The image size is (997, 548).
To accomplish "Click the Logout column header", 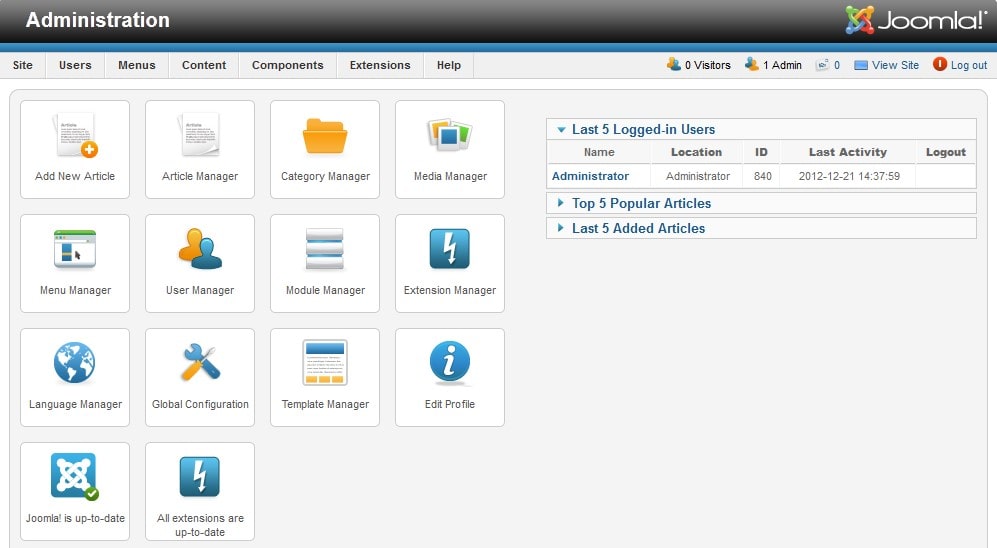I will click(x=945, y=152).
